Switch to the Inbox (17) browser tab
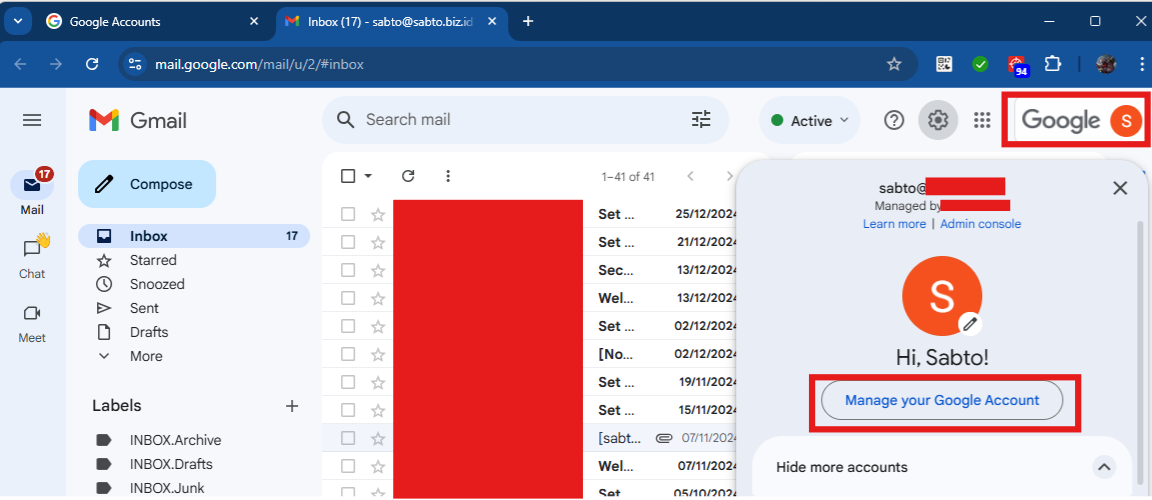 (392, 21)
